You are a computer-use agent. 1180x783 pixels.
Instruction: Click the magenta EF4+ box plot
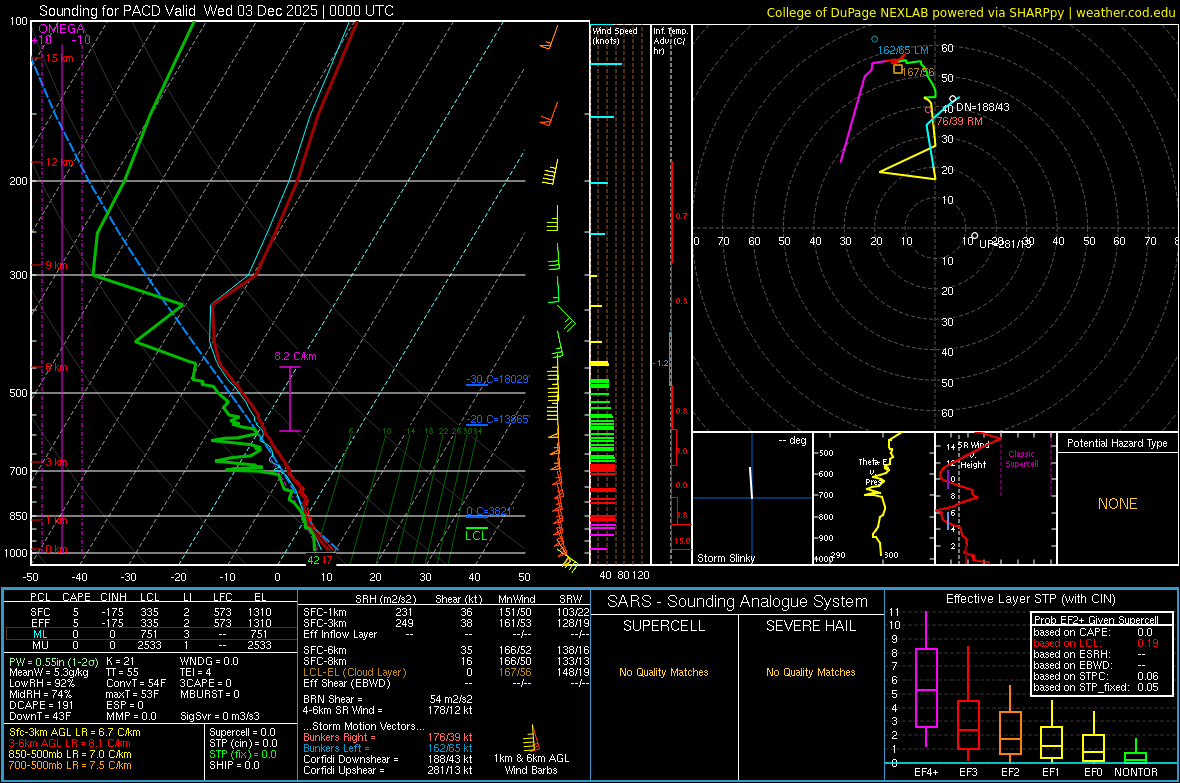tap(926, 687)
